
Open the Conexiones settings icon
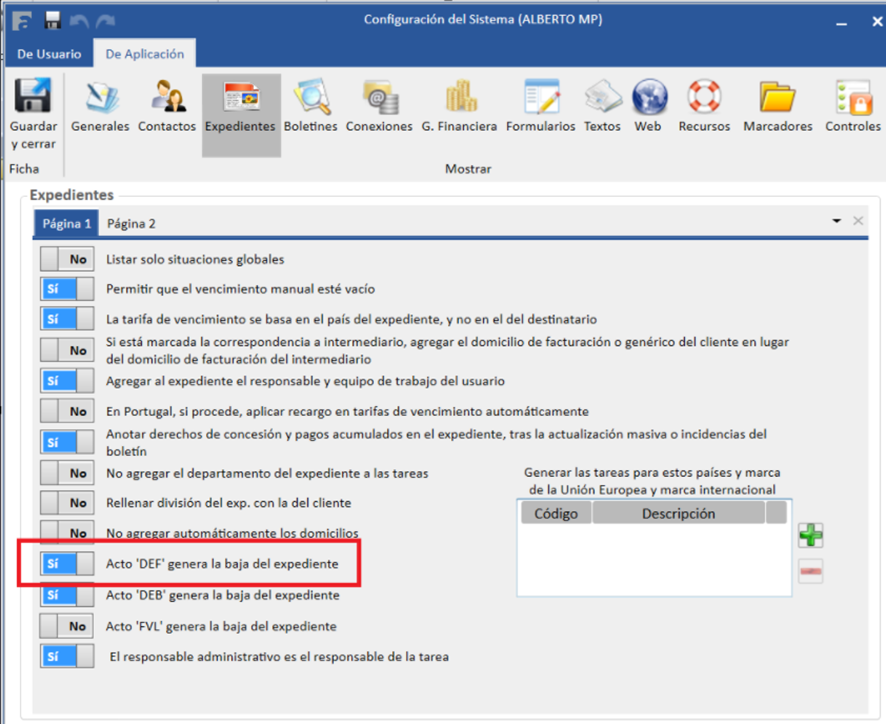[x=379, y=98]
